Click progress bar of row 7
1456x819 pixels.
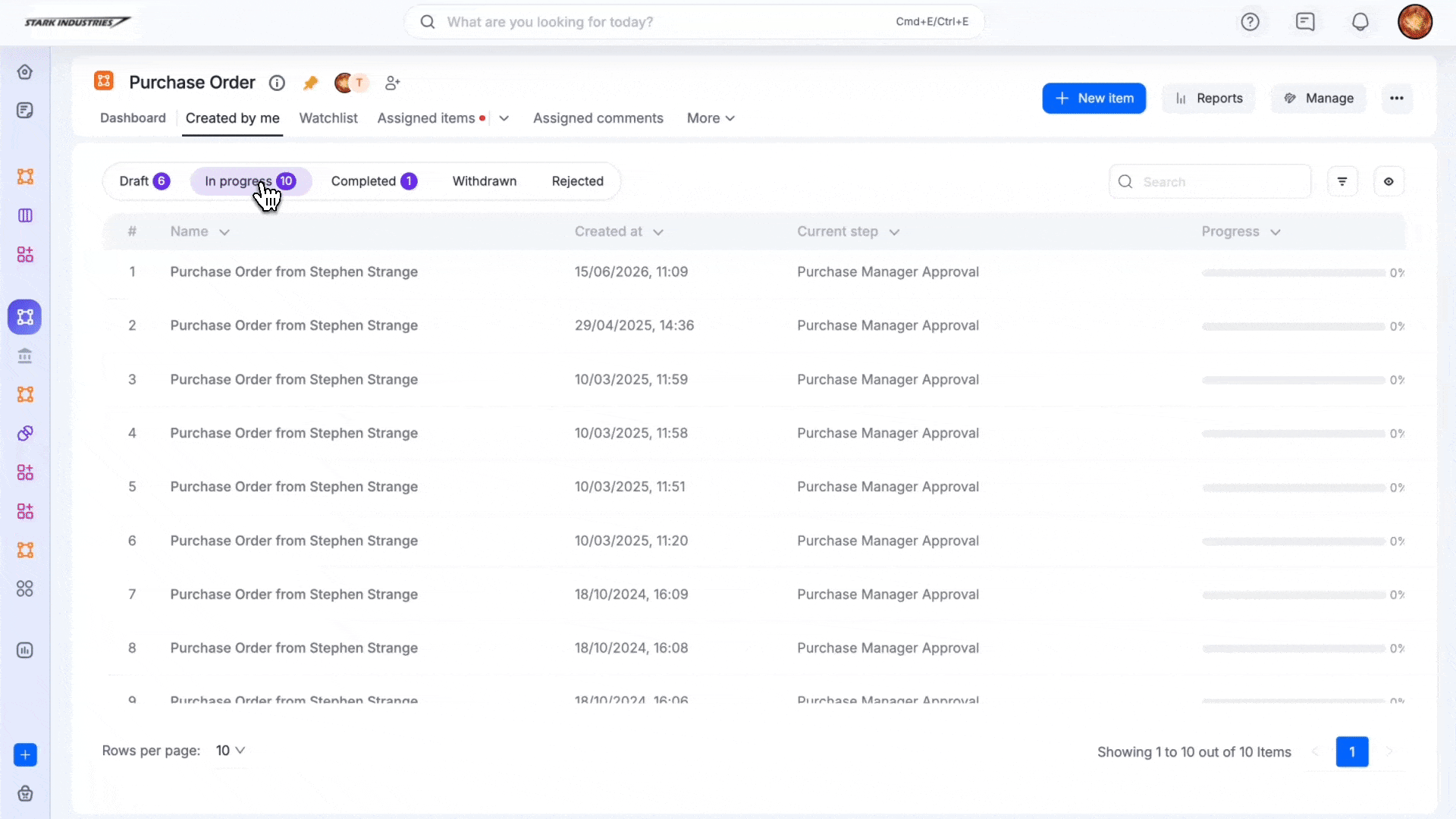click(1294, 595)
